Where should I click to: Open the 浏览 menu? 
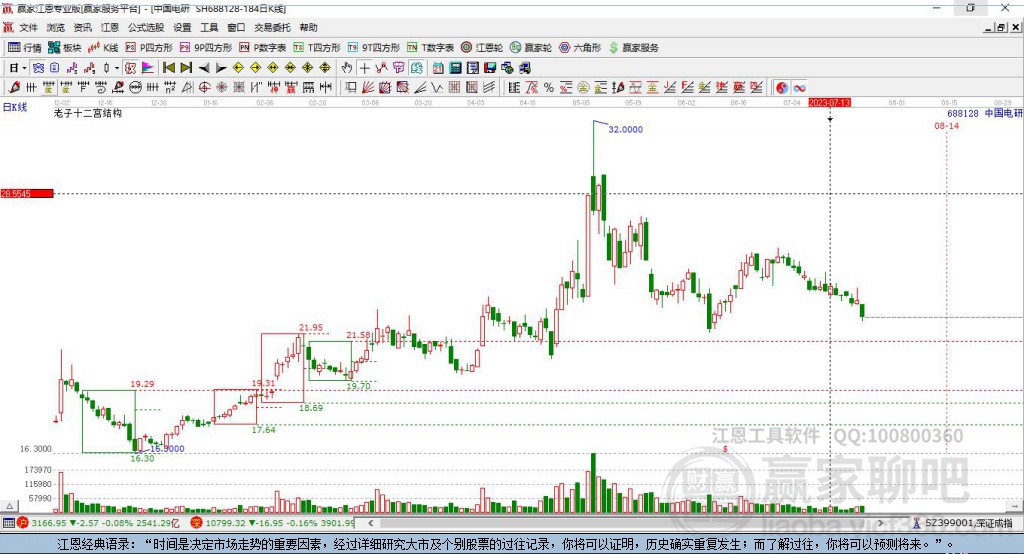(x=56, y=27)
